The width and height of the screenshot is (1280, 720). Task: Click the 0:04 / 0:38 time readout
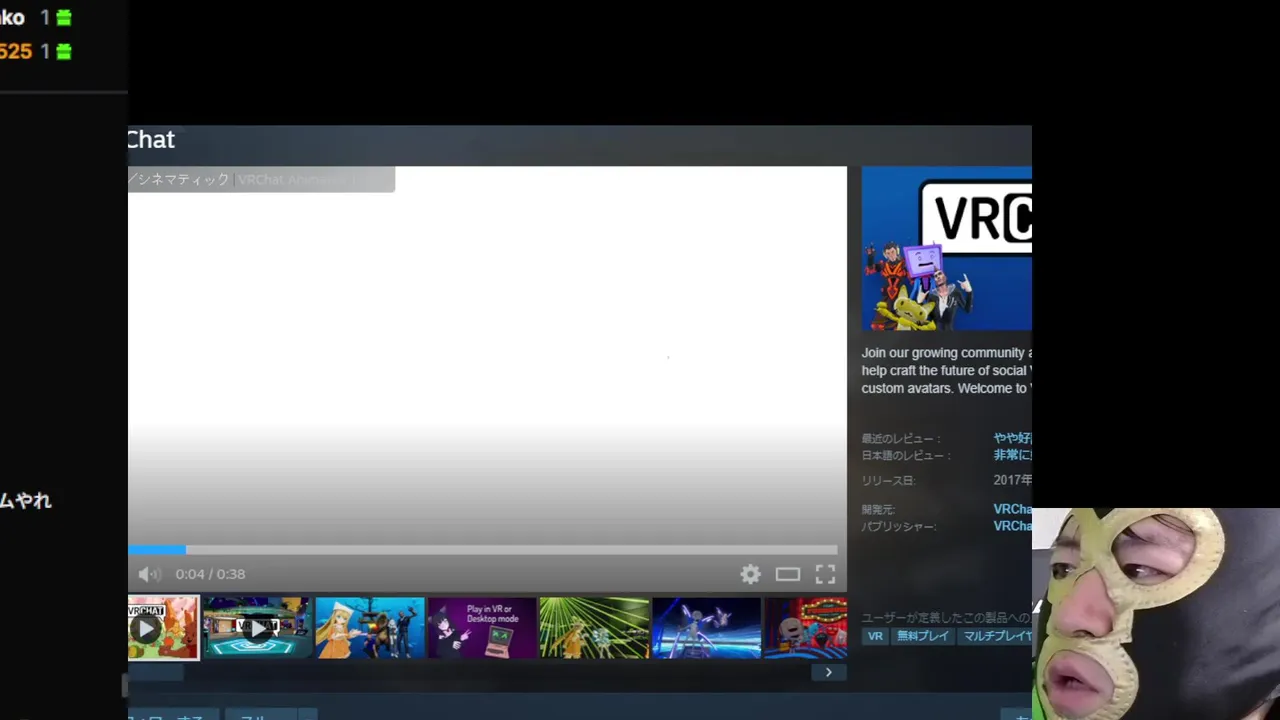[x=210, y=574]
